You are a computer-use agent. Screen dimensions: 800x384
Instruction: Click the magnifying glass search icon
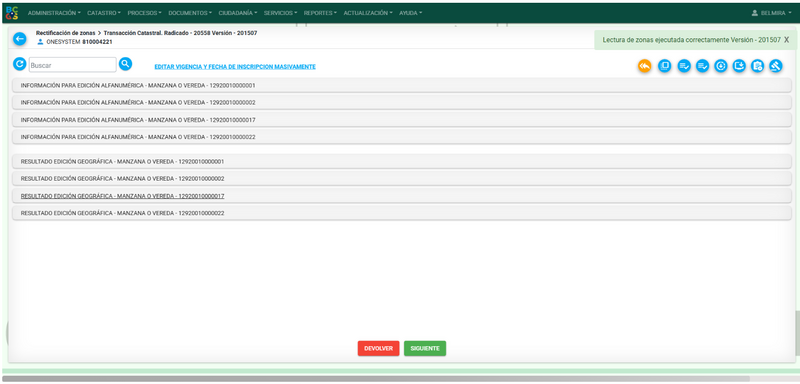tap(126, 64)
